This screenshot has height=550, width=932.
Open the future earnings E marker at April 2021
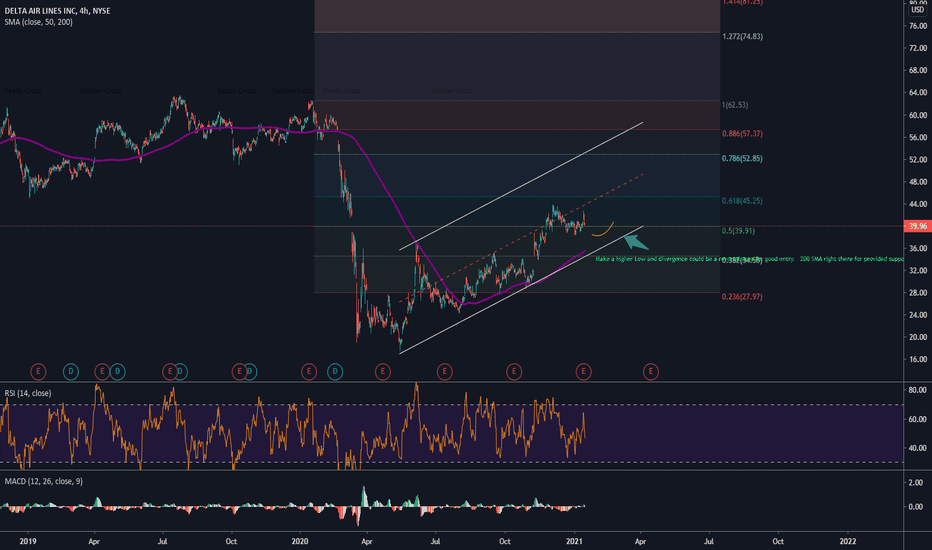[x=651, y=372]
